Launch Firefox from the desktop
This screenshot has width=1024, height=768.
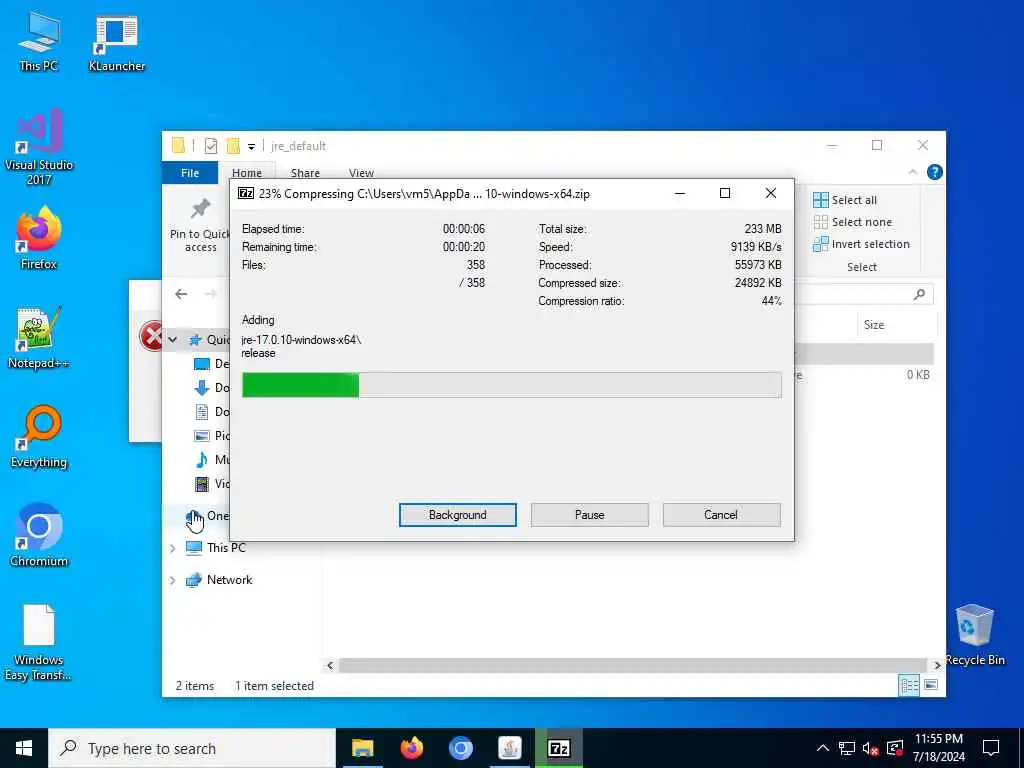39,238
